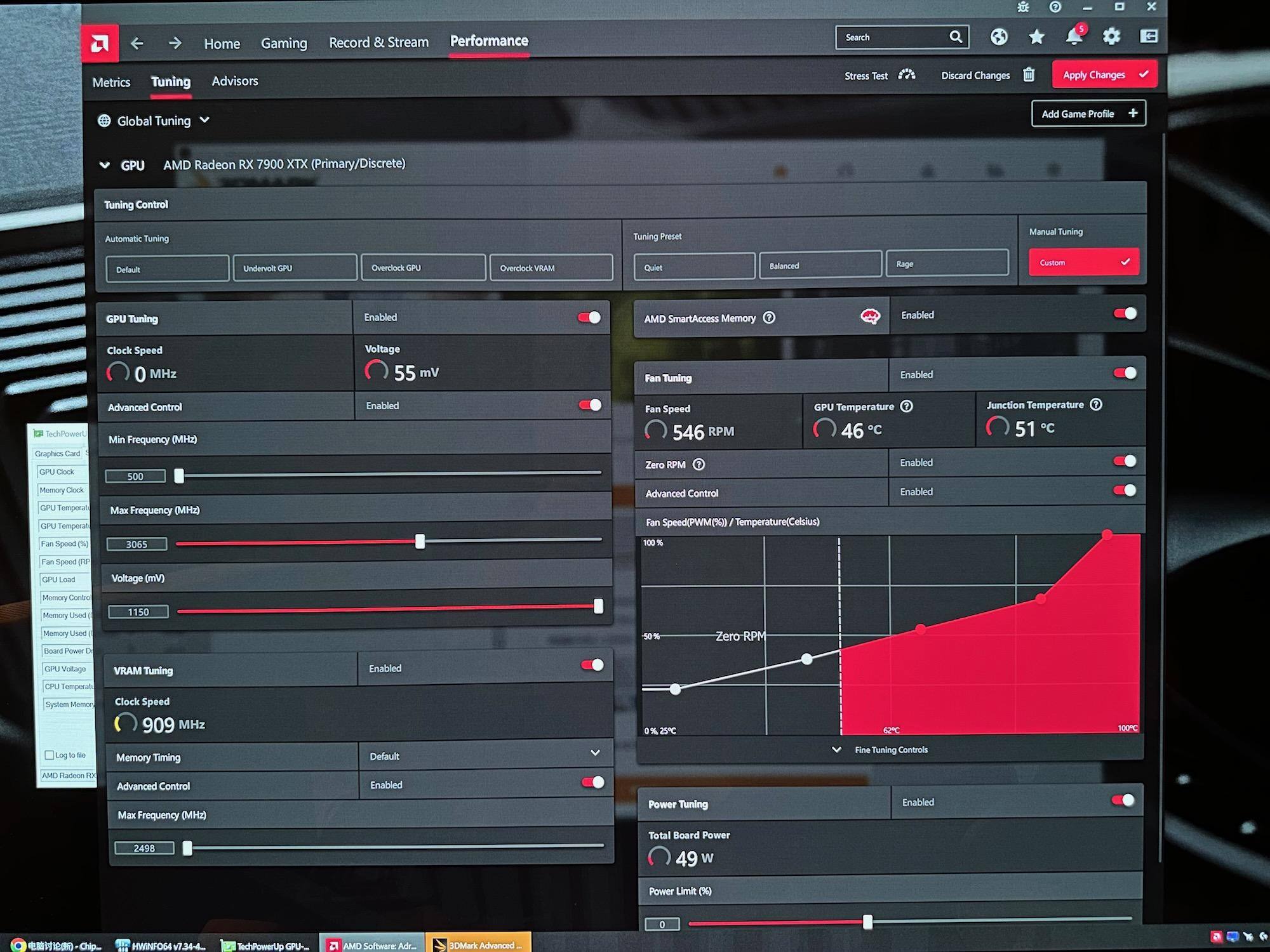Open Memory Timing dropdown
The image size is (1270, 952).
594,753
